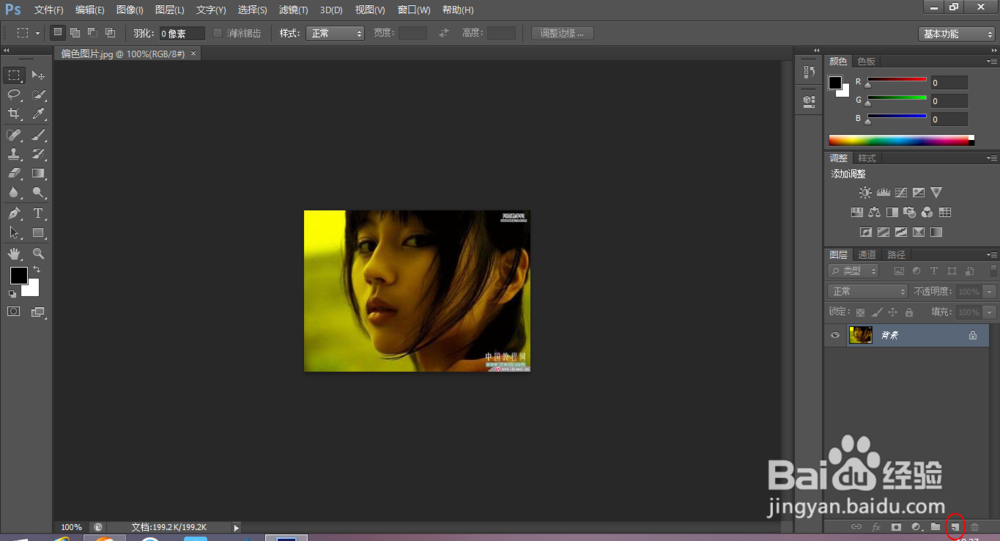Swap foreground and background colors

(36, 269)
